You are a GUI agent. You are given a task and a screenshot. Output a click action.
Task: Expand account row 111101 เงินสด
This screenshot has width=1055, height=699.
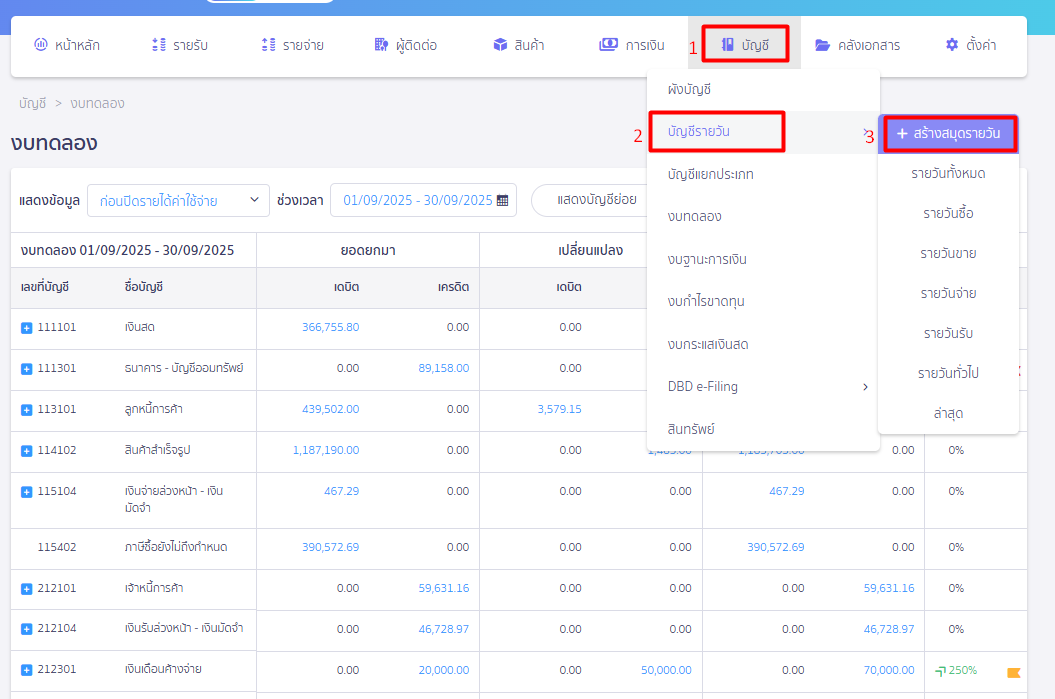[26, 328]
